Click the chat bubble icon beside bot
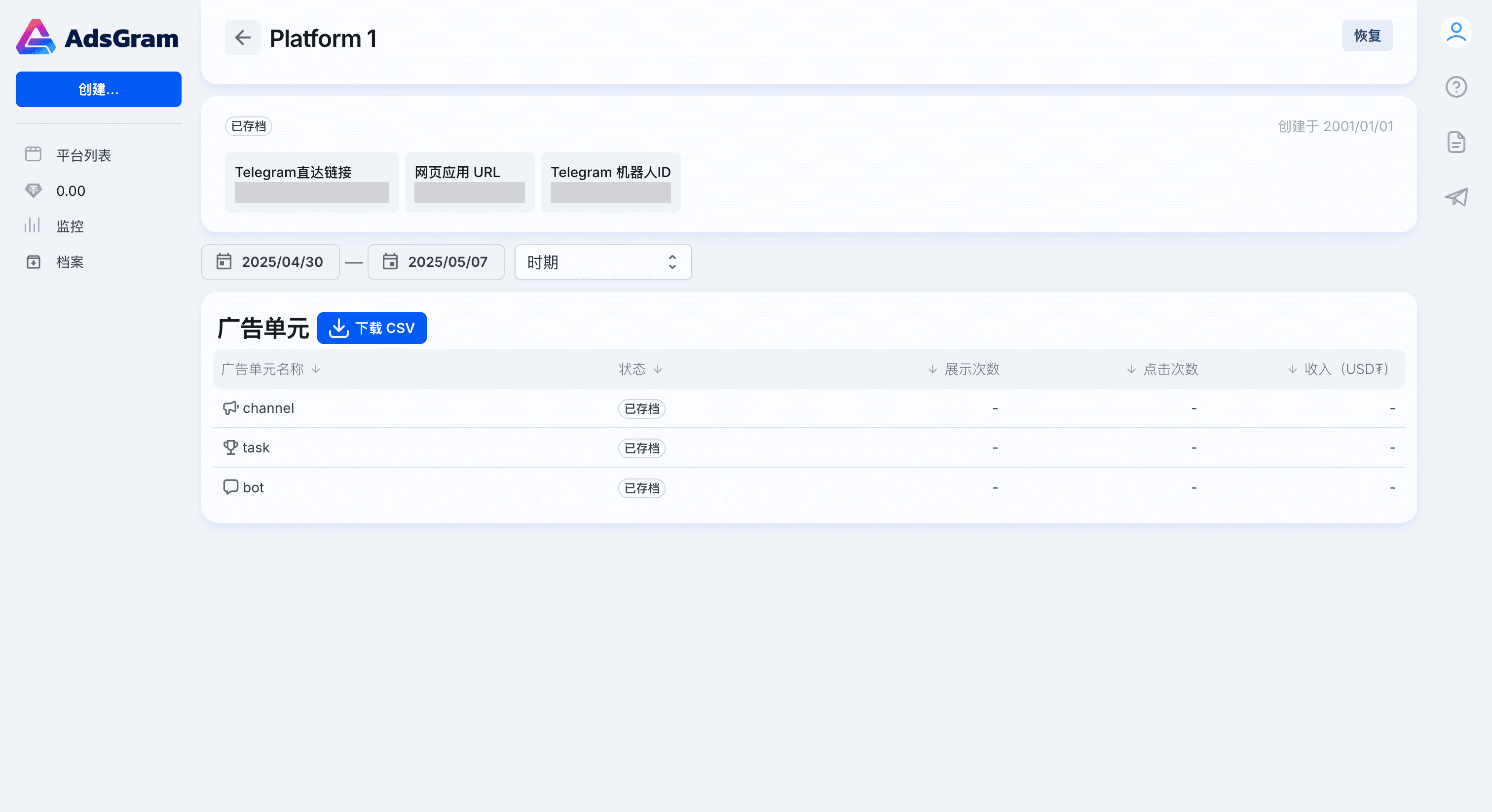This screenshot has width=1492, height=812. tap(230, 487)
